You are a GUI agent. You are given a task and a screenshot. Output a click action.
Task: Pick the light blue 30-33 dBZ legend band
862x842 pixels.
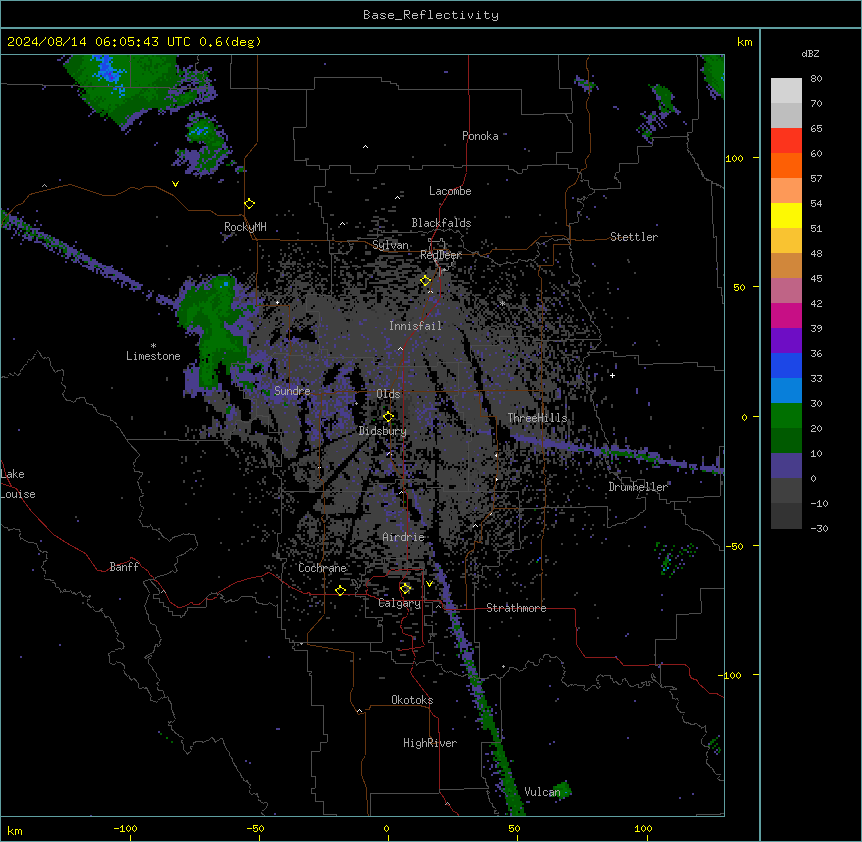tap(786, 391)
